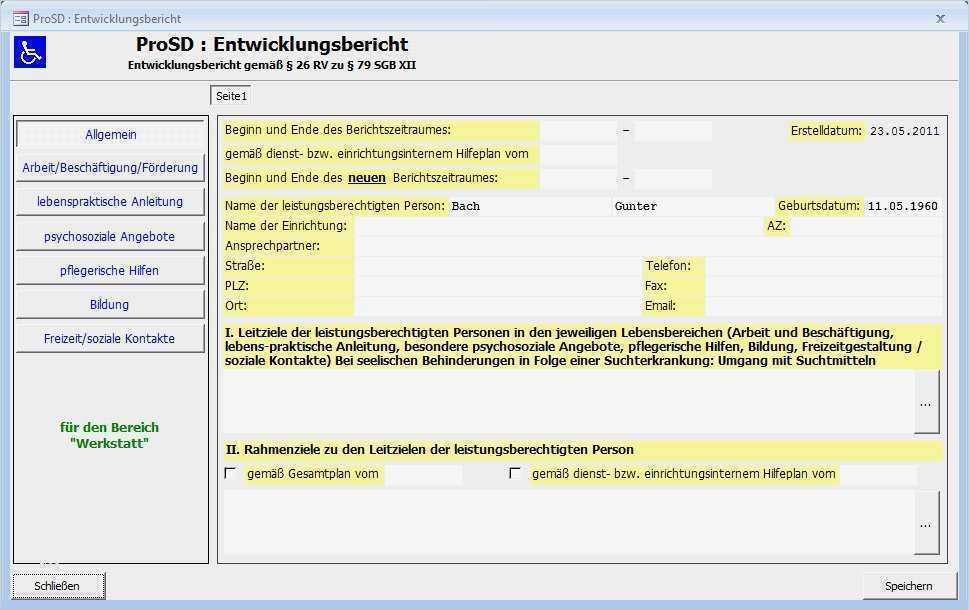
Task: Click the gemäß Gesamtplan vom date field
Action: [423, 475]
